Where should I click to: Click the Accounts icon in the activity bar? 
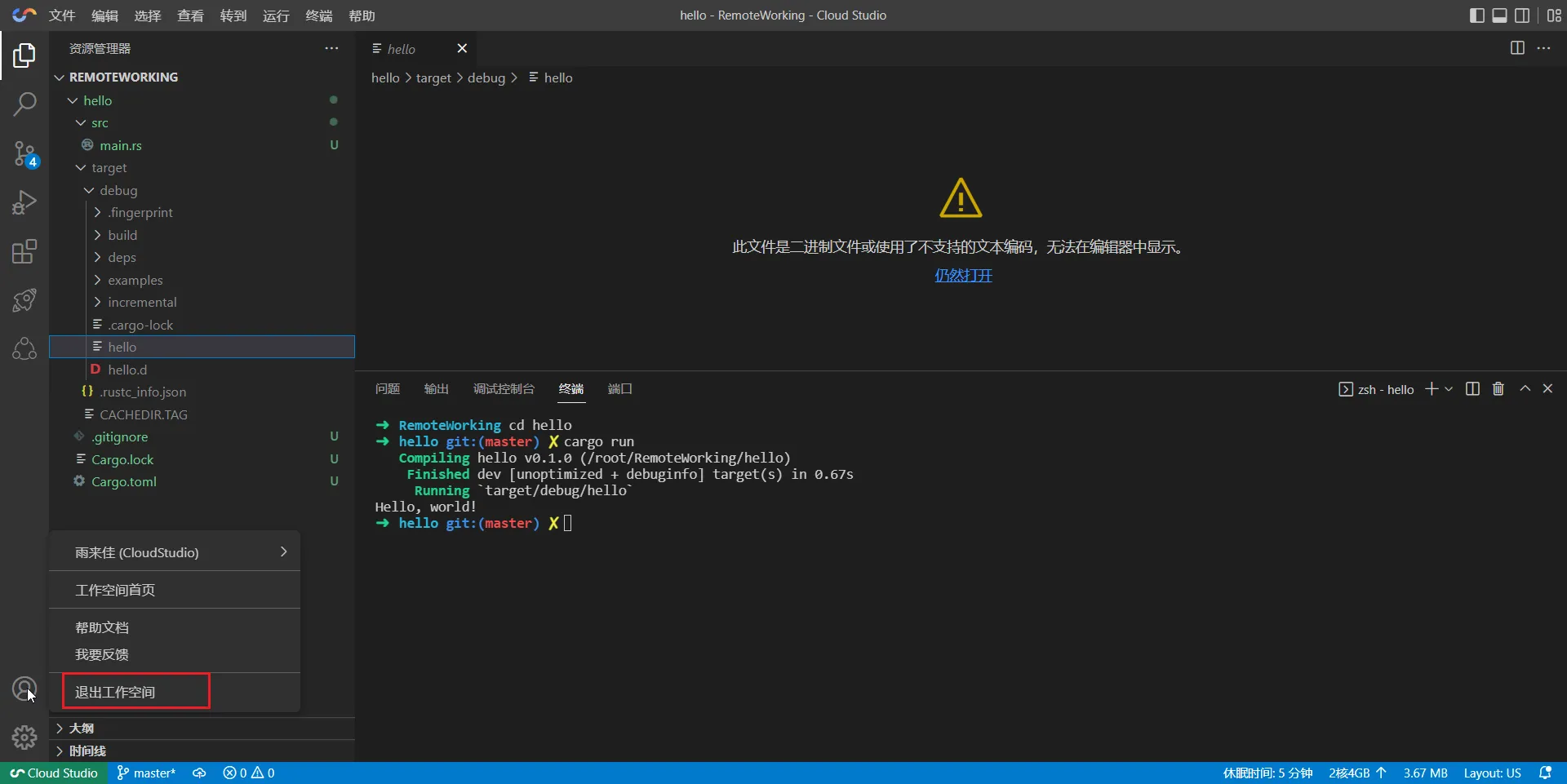25,689
